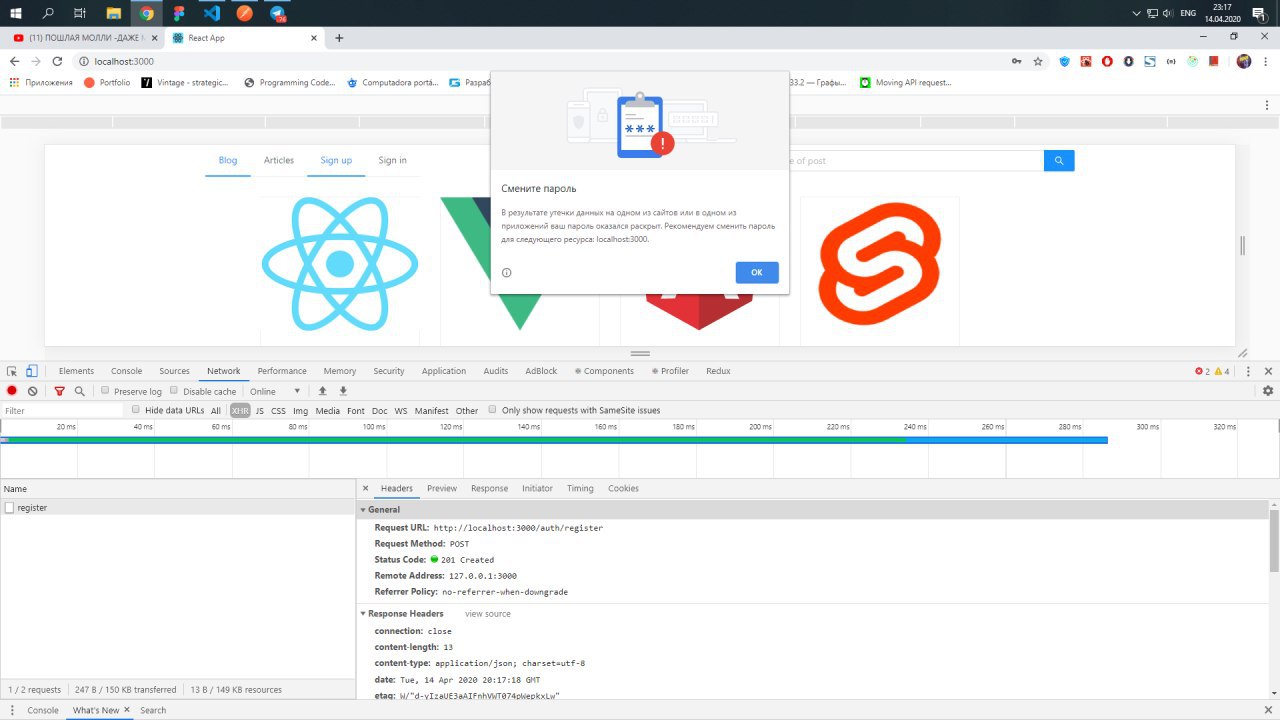1280x720 pixels.
Task: Click OK in the change password dialog
Action: 757,272
